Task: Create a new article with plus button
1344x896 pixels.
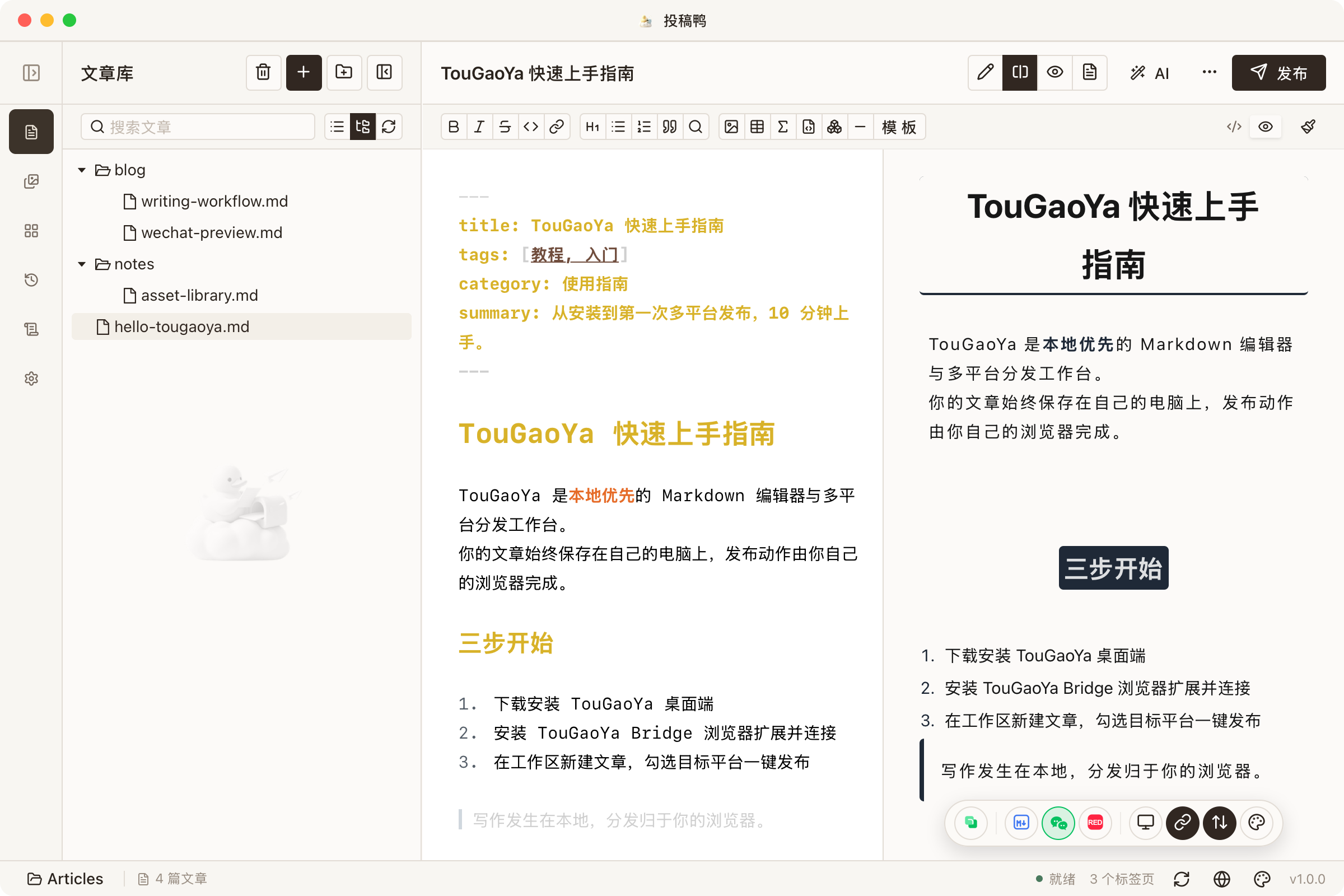Action: (x=304, y=73)
